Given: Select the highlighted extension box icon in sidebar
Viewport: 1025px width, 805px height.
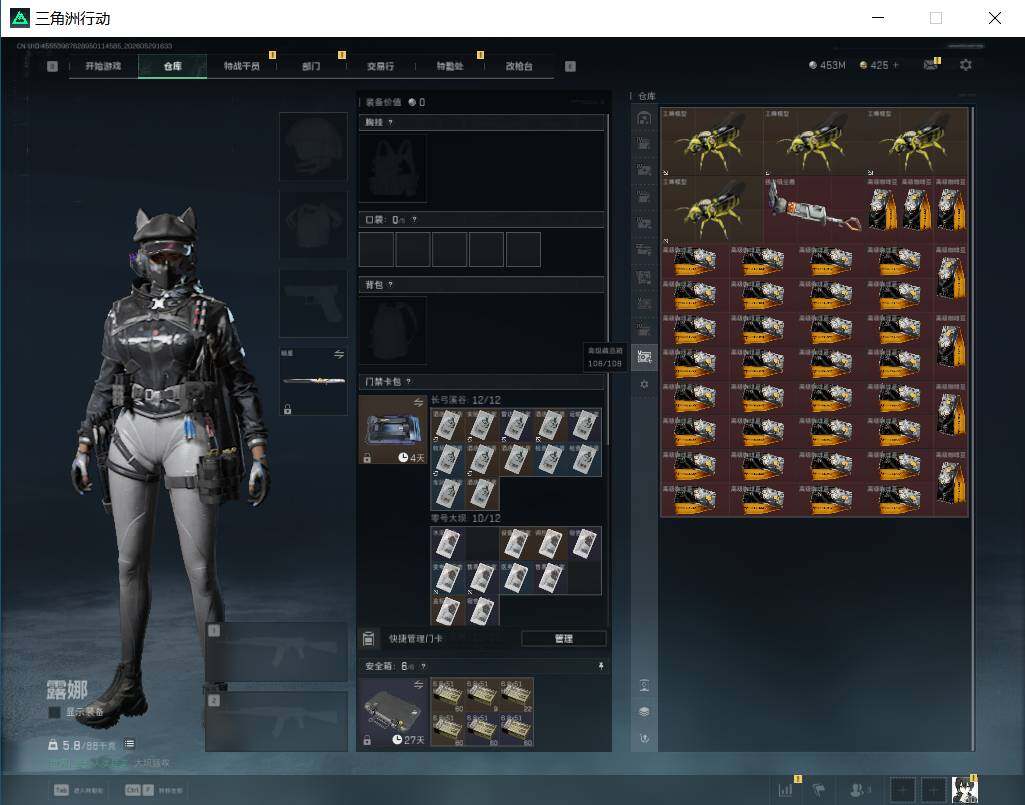Looking at the screenshot, I should click(644, 356).
